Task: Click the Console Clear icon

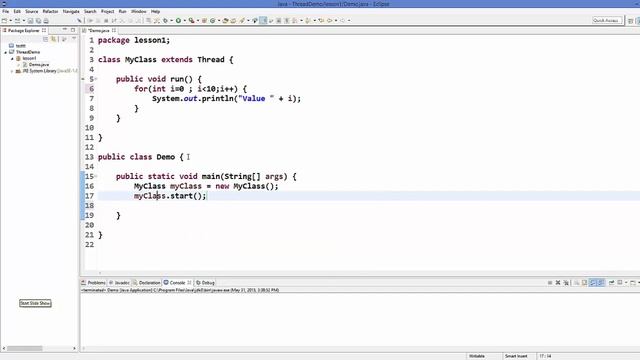Action: [x=576, y=282]
